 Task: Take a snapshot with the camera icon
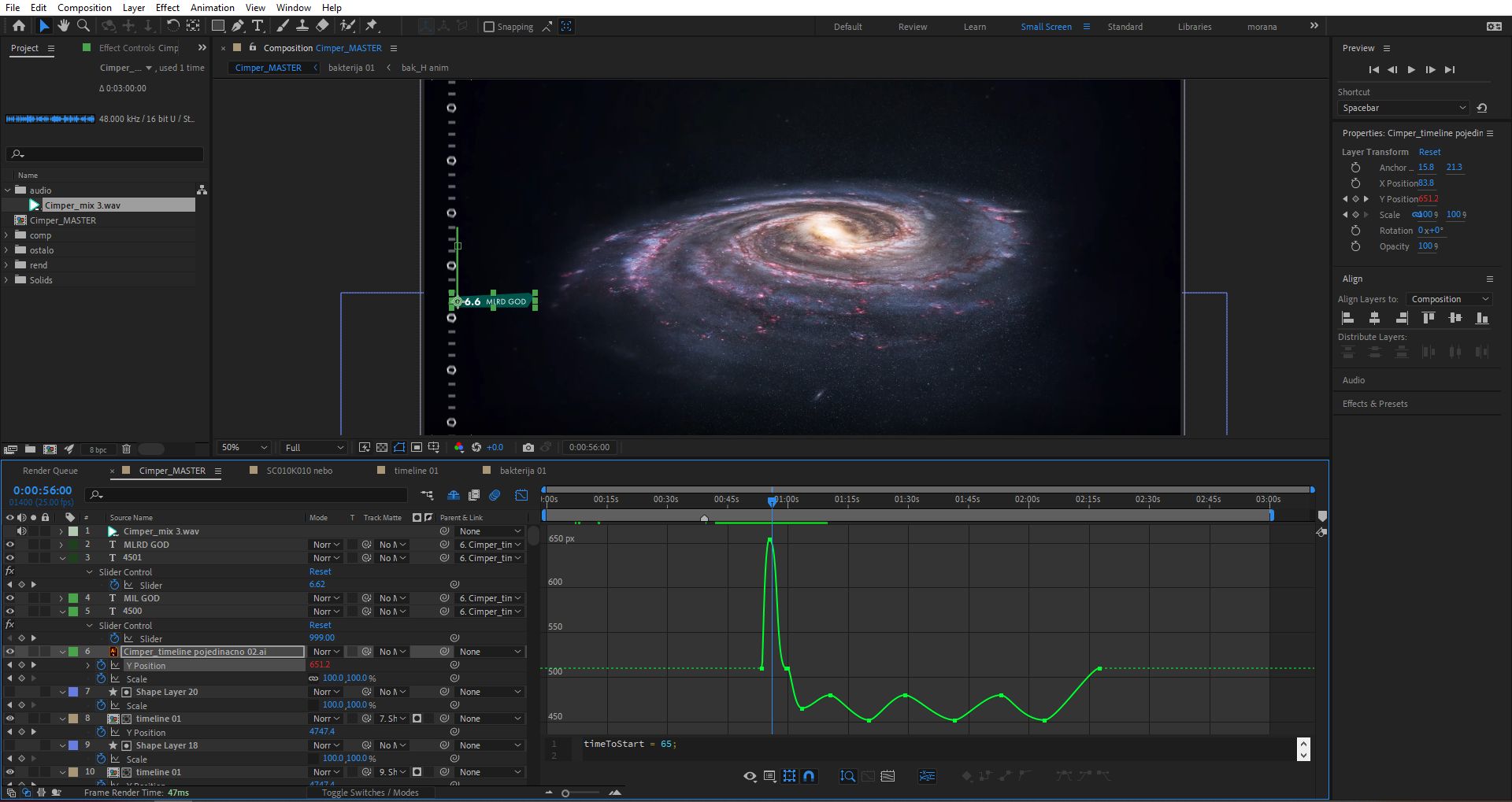coord(528,447)
